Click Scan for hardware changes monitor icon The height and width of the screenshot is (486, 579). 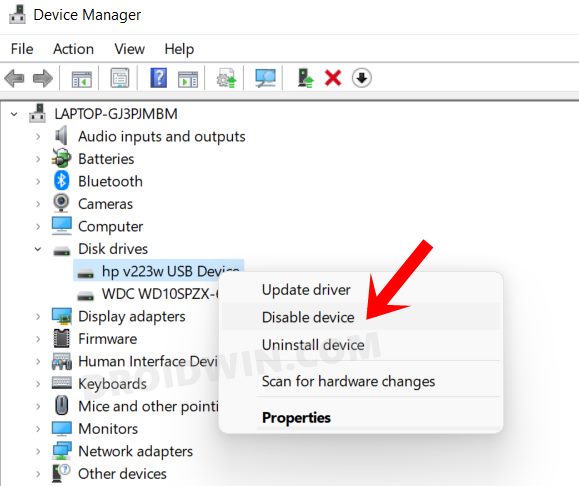click(x=265, y=78)
